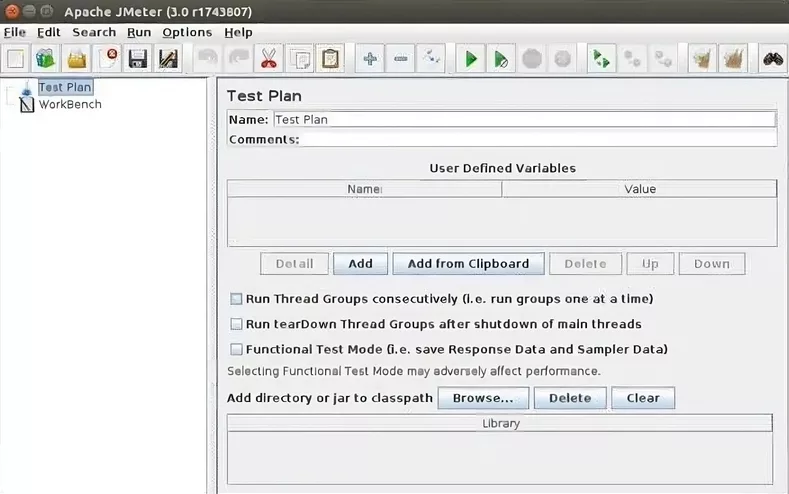
Task: Click the Save disk icon
Action: click(137, 59)
